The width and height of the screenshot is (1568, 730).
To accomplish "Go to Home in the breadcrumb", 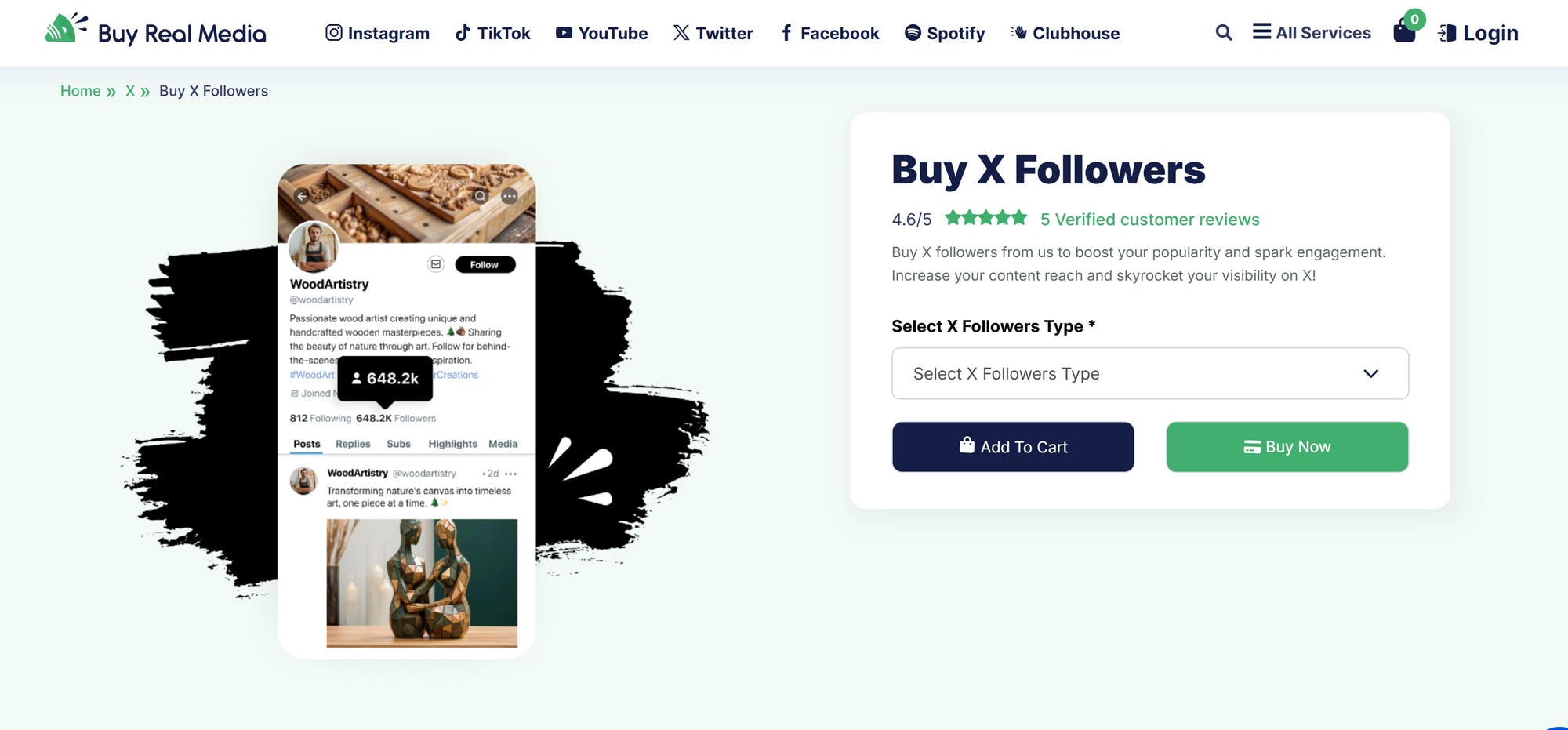I will tap(80, 91).
